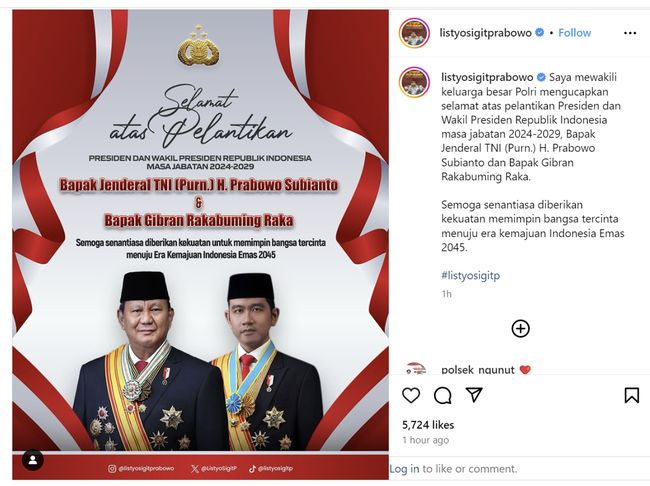The width and height of the screenshot is (650, 486).
Task: View the 5,724 likes list
Action: coord(428,425)
